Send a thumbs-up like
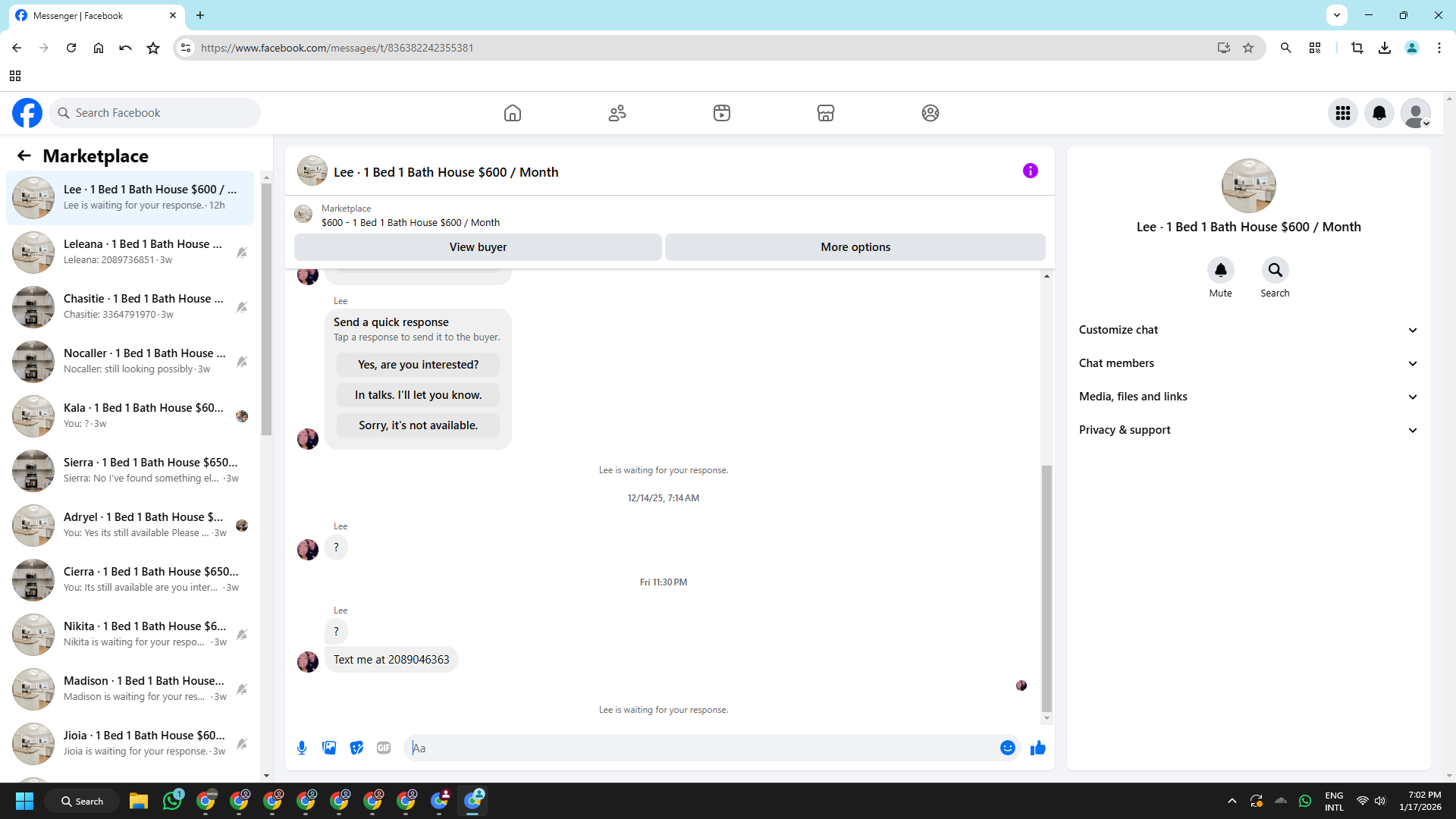Image resolution: width=1456 pixels, height=819 pixels. coord(1037,748)
